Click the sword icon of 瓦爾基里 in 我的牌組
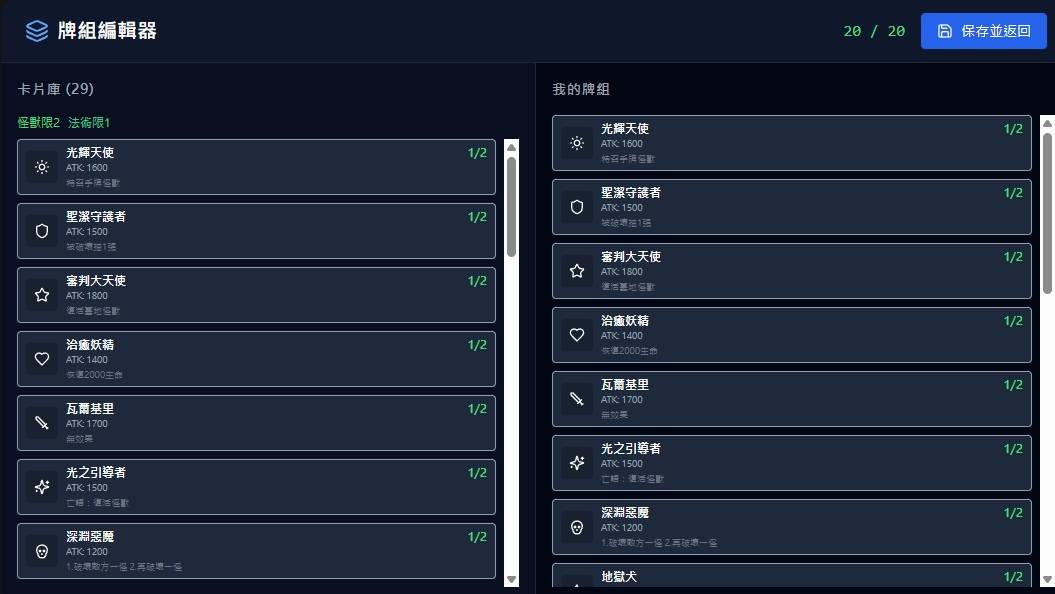Image resolution: width=1055 pixels, height=594 pixels. 577,399
